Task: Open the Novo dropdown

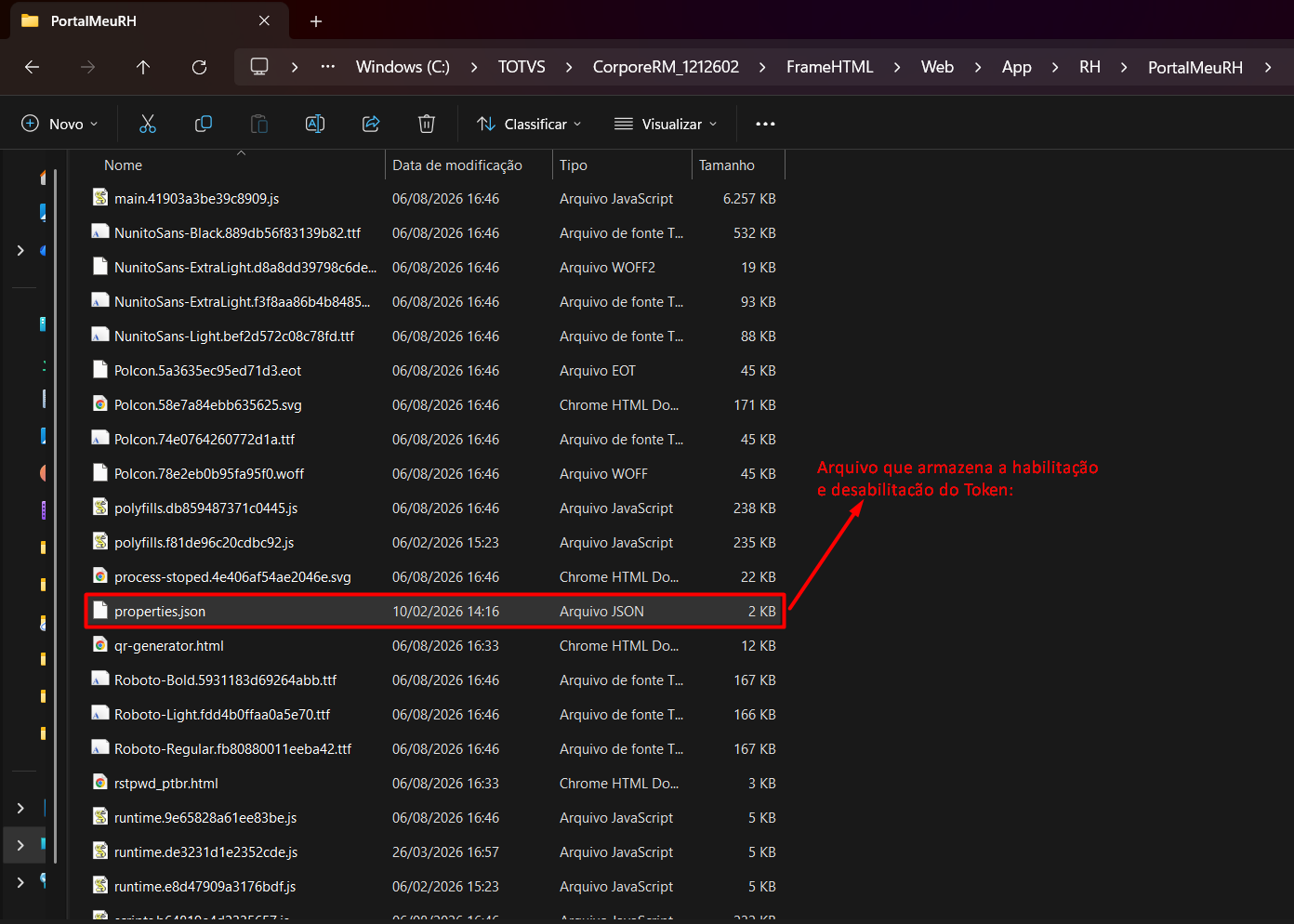Action: (59, 124)
